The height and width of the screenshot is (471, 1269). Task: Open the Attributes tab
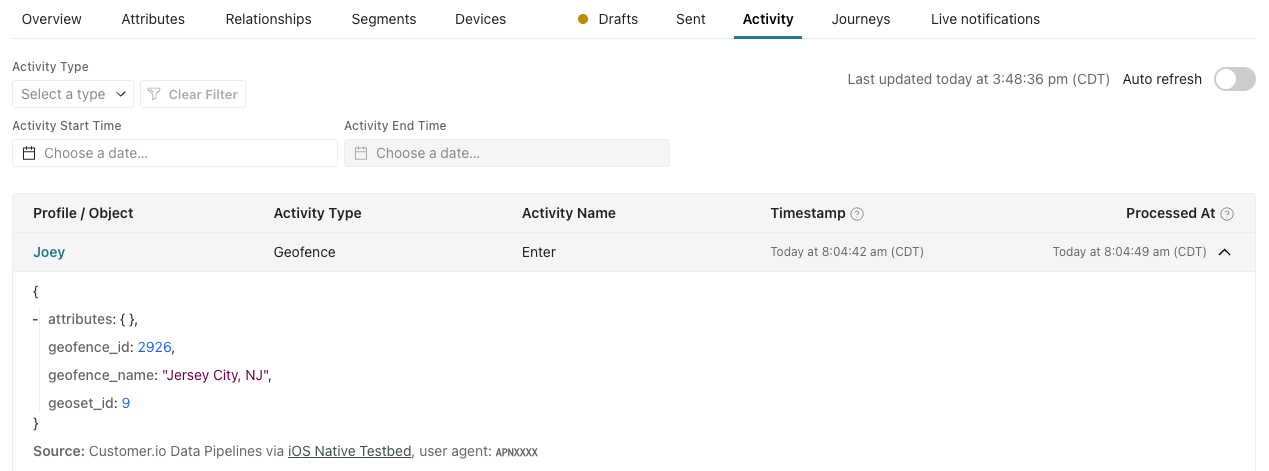153,19
